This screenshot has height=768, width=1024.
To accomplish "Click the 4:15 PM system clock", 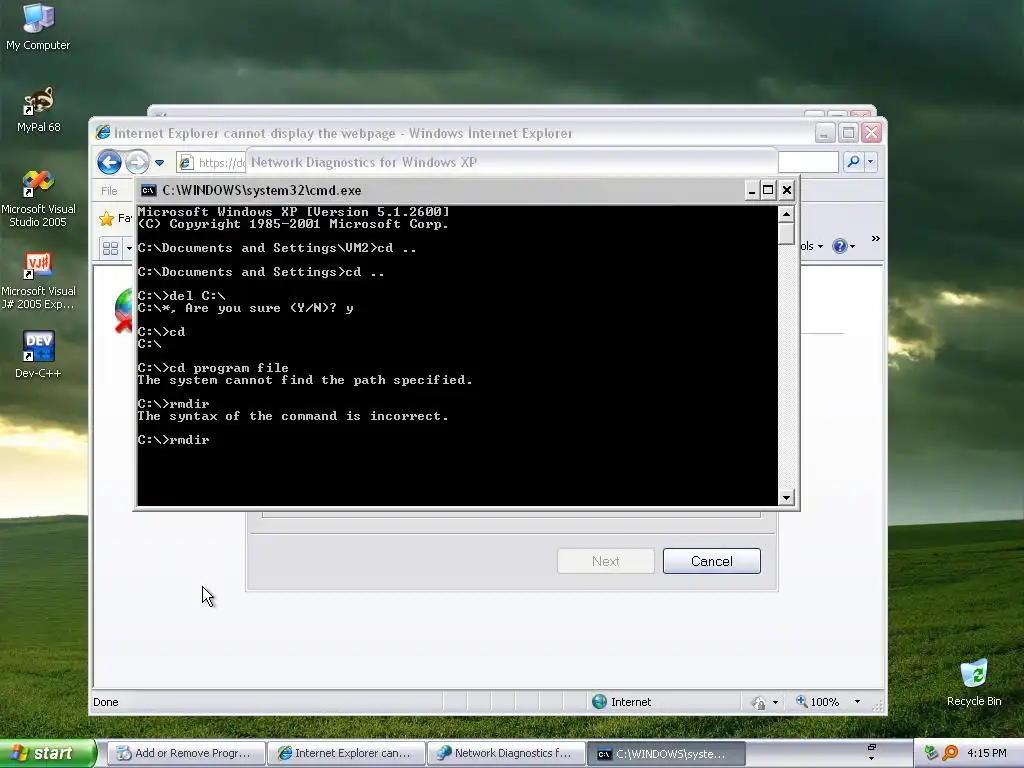I will click(x=986, y=753).
